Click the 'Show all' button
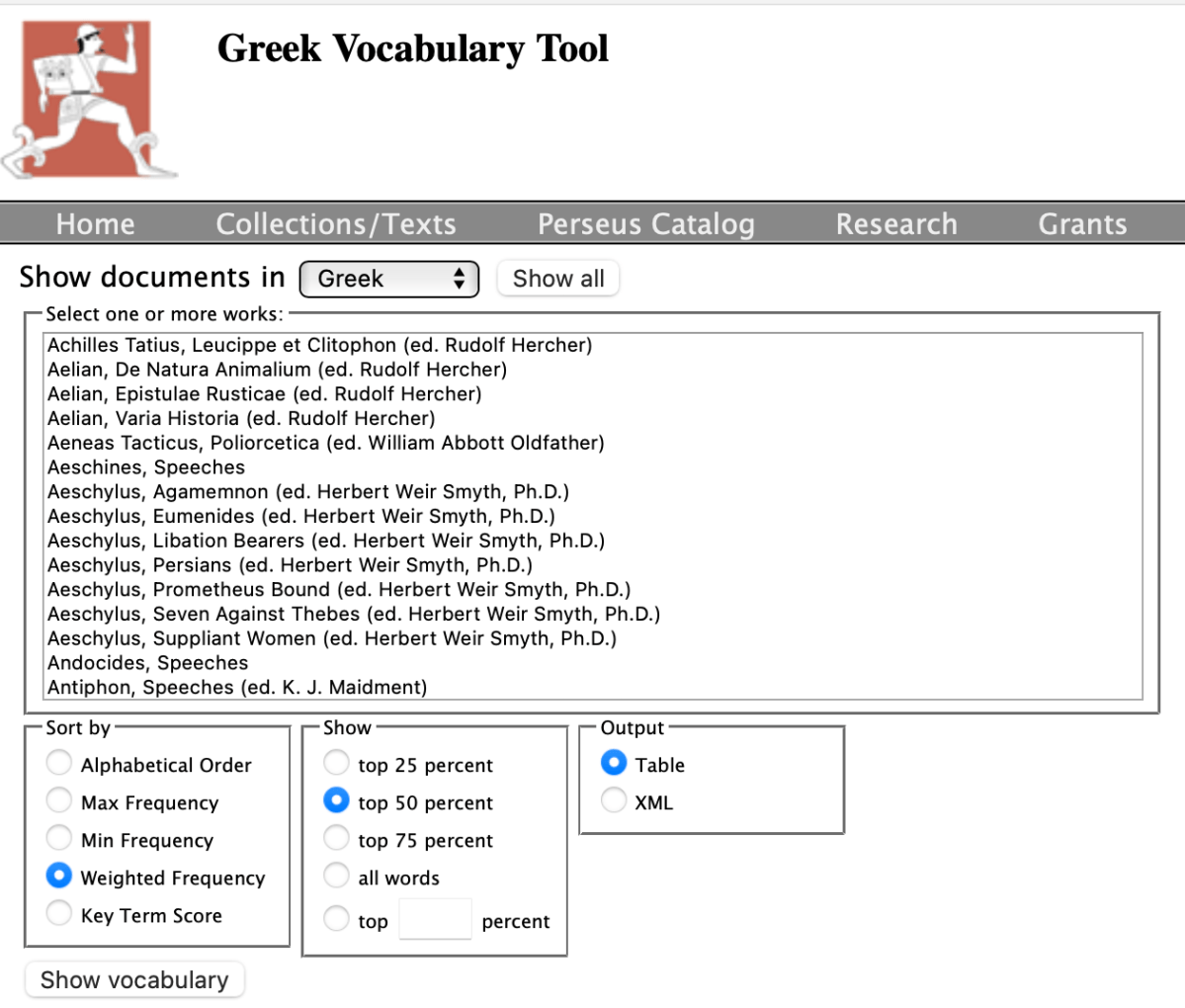The image size is (1185, 1008). [x=557, y=278]
